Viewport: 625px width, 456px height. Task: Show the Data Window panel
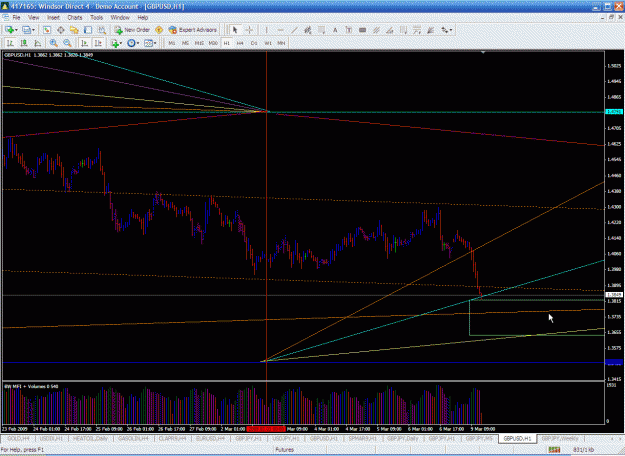click(61, 30)
